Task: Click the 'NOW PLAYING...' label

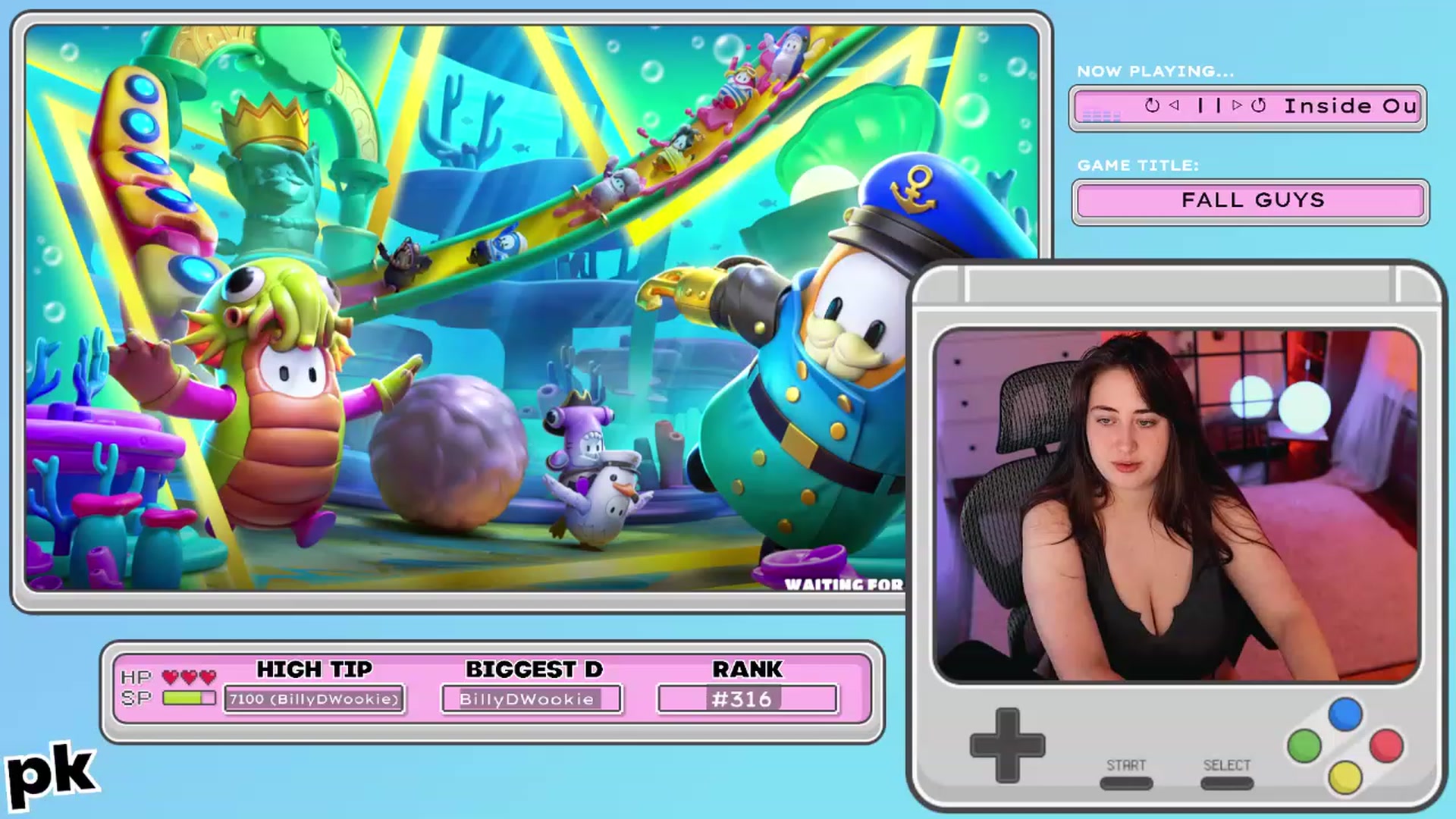Action: click(1155, 71)
